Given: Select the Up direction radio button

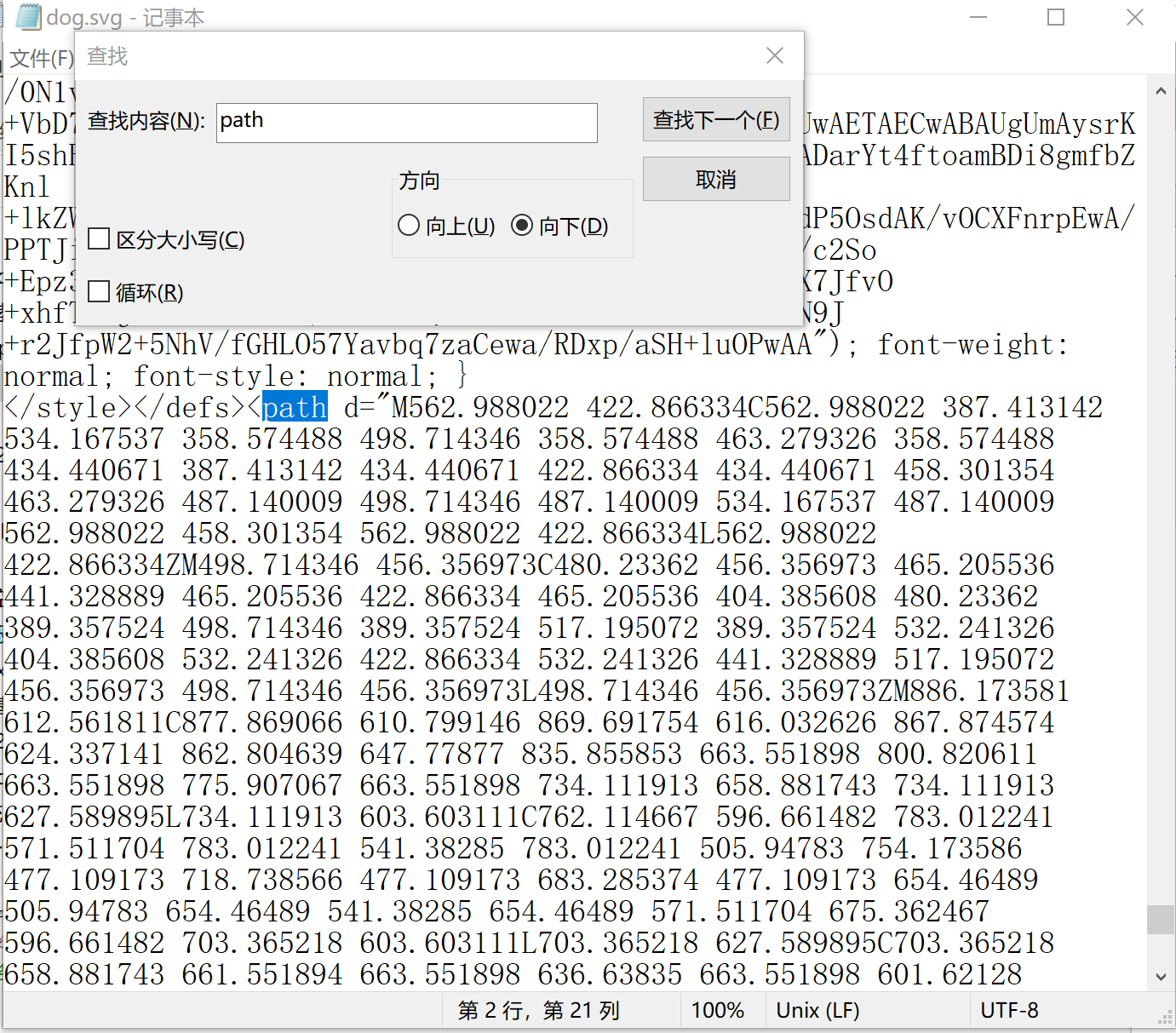Looking at the screenshot, I should click(x=409, y=225).
